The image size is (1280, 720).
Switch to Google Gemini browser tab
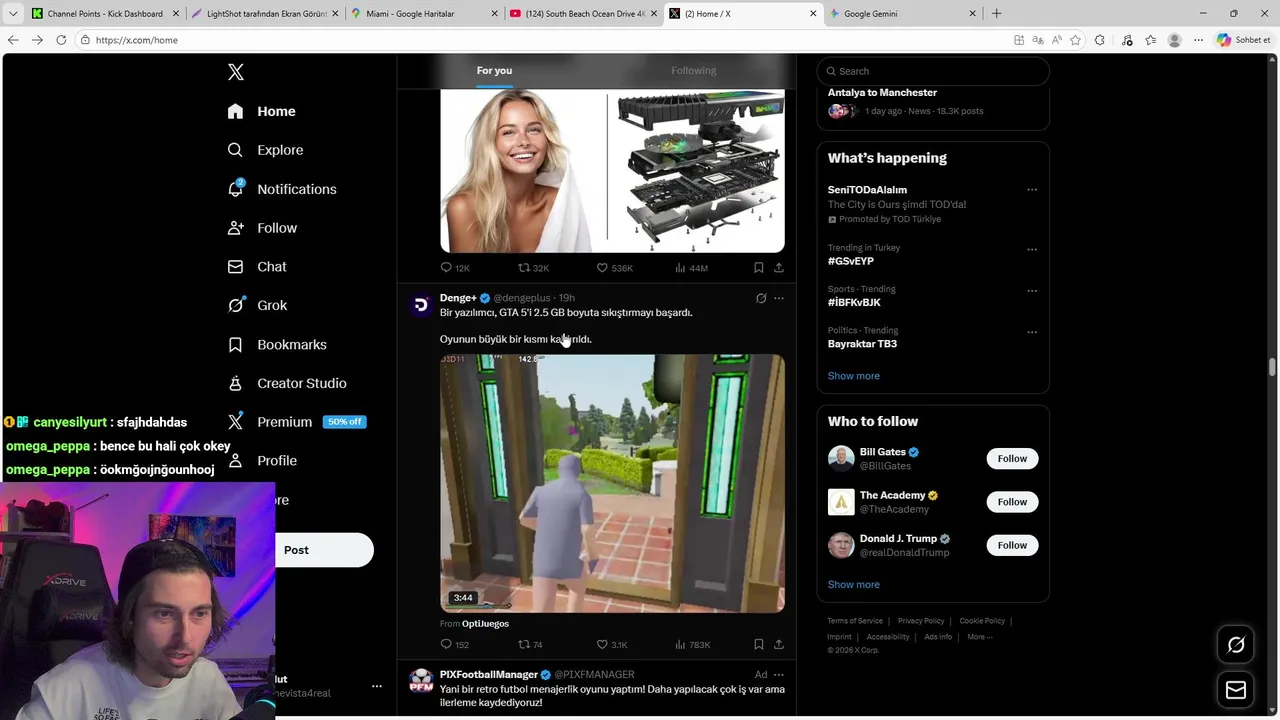coord(903,14)
